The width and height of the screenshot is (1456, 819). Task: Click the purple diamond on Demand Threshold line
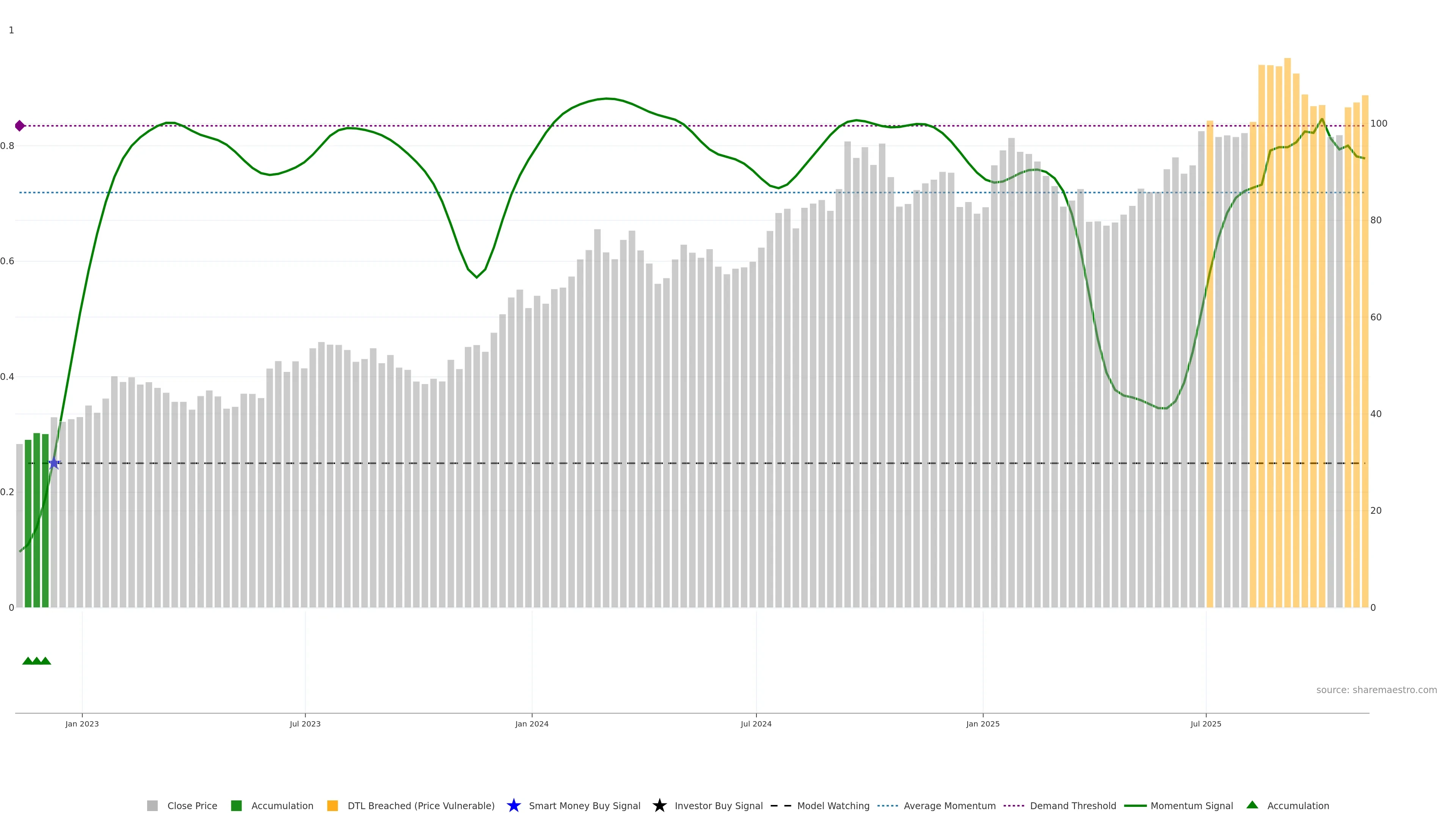(20, 126)
